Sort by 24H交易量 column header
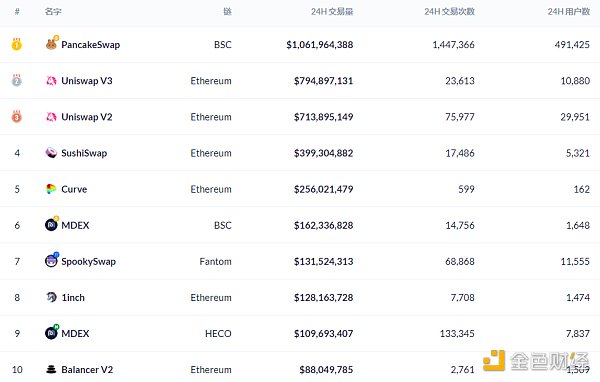 [x=332, y=11]
